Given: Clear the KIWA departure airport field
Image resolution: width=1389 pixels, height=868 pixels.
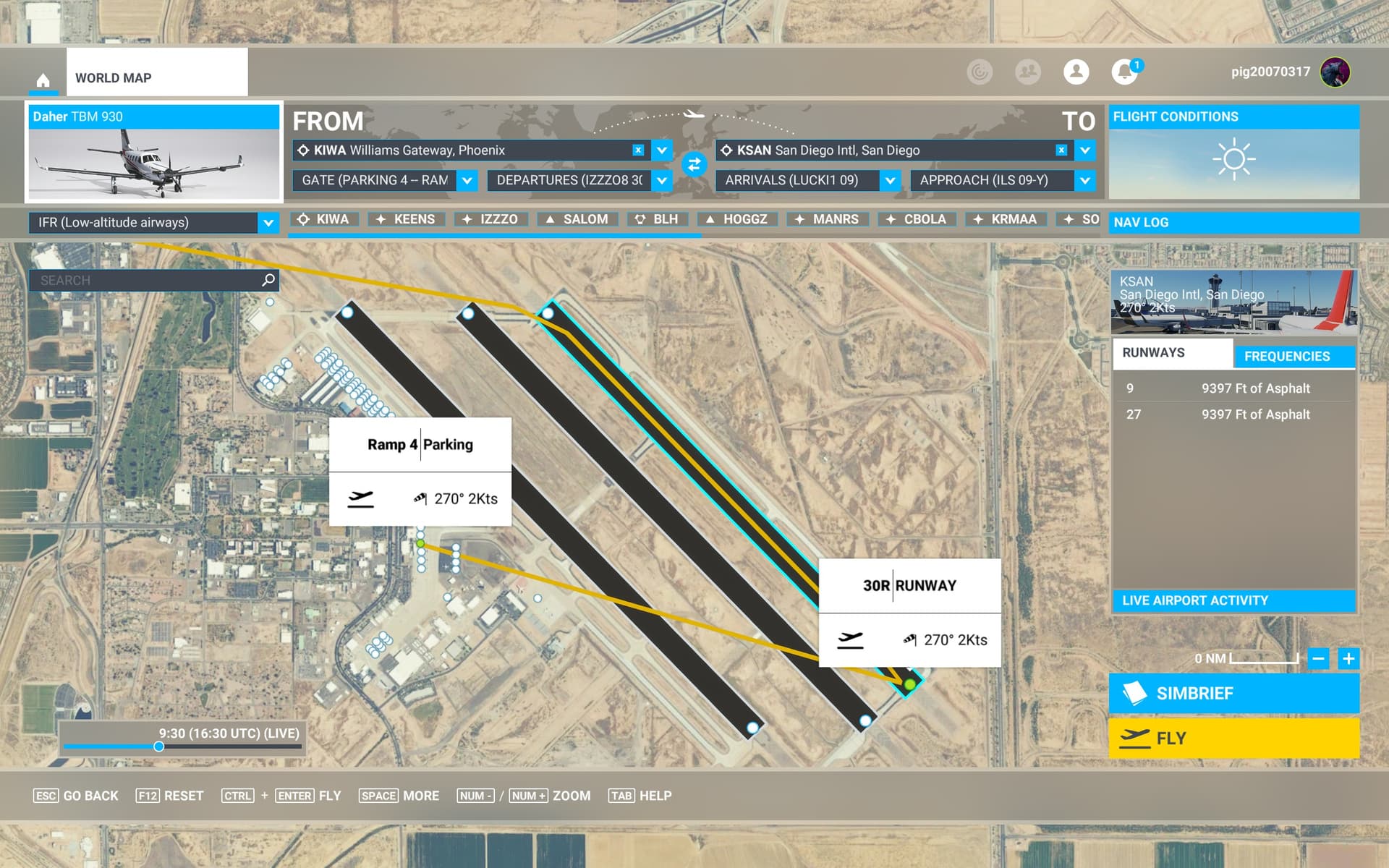Looking at the screenshot, I should [x=638, y=150].
